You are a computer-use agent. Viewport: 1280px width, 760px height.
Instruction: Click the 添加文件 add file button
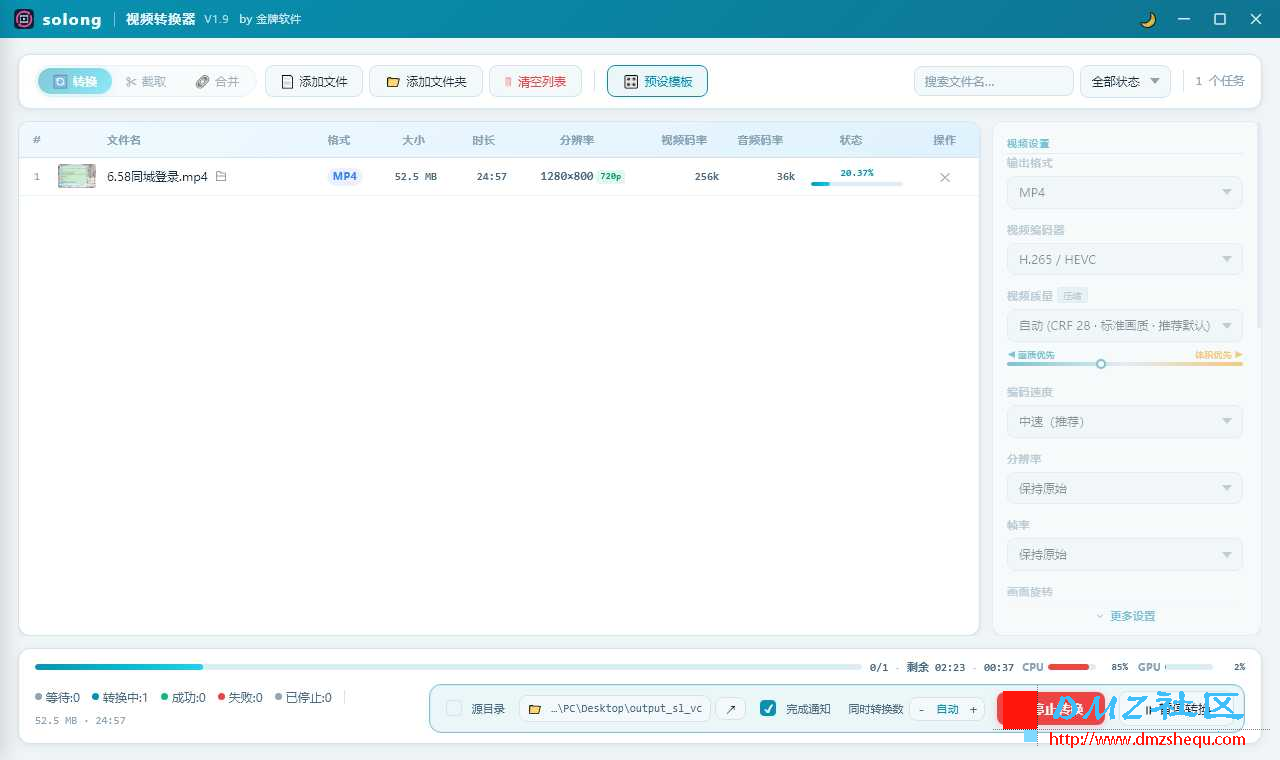pos(313,81)
